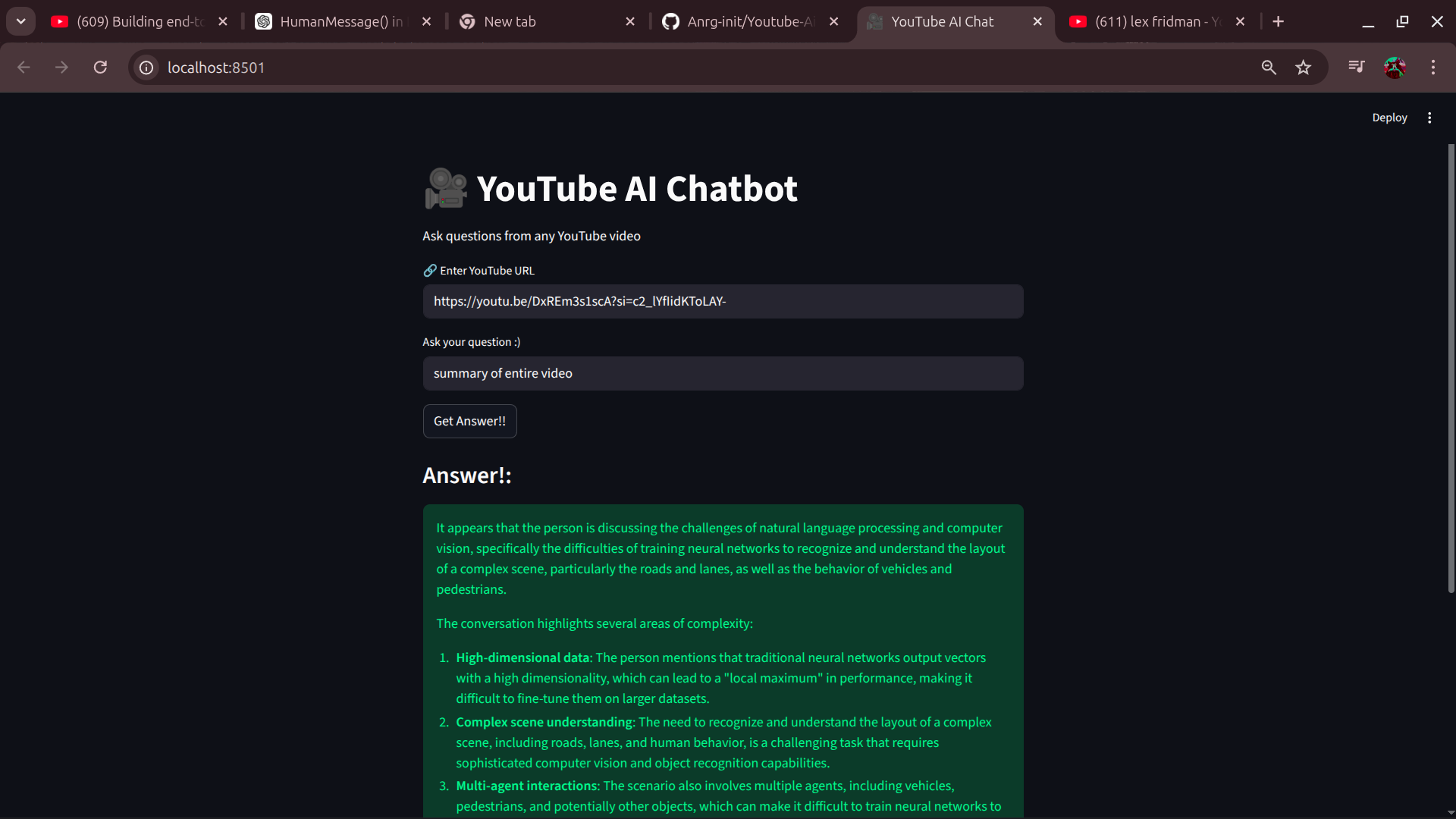Click the Streamlit Deploy button
1456x819 pixels.
click(1389, 118)
